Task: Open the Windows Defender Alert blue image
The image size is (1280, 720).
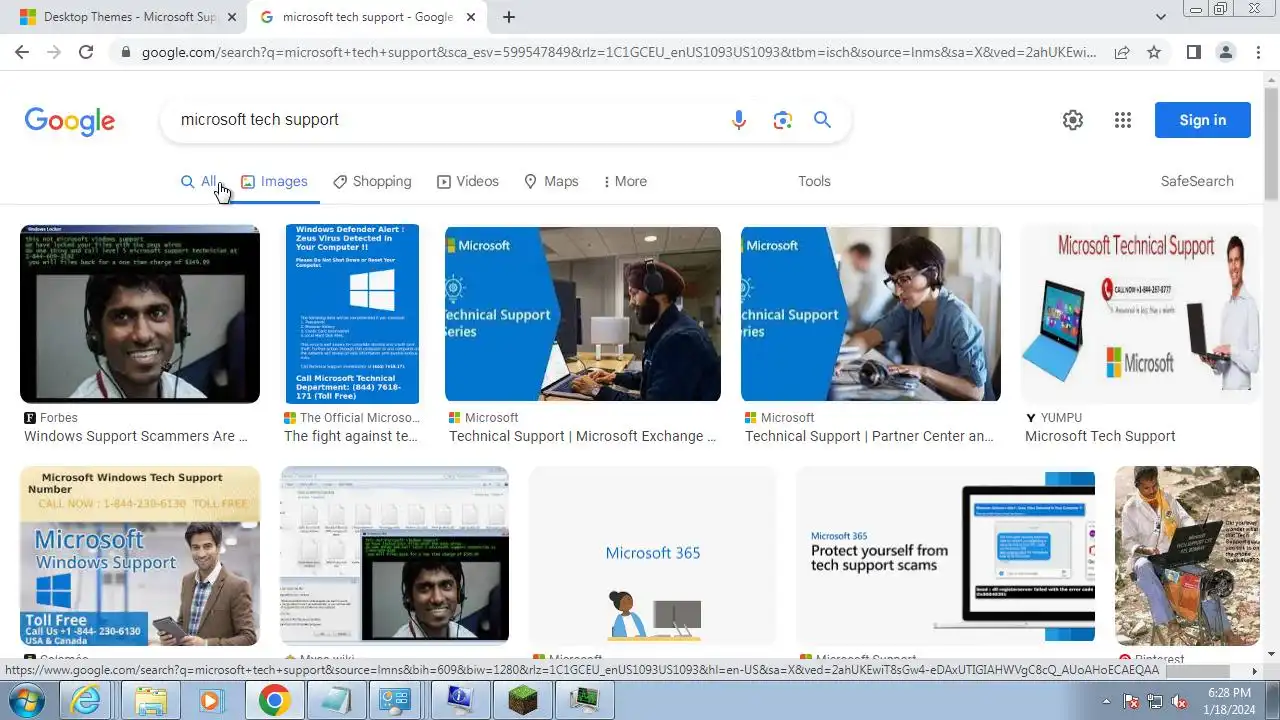Action: (352, 314)
